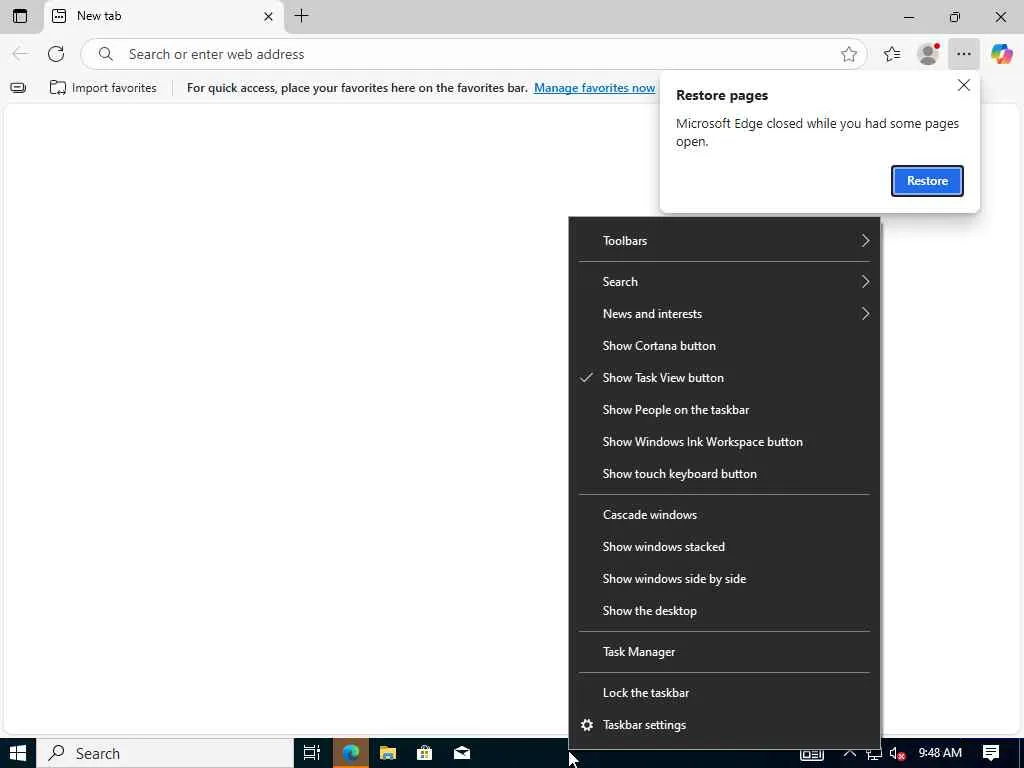Image resolution: width=1024 pixels, height=768 pixels.
Task: Refresh the page with reload icon
Action: click(56, 54)
